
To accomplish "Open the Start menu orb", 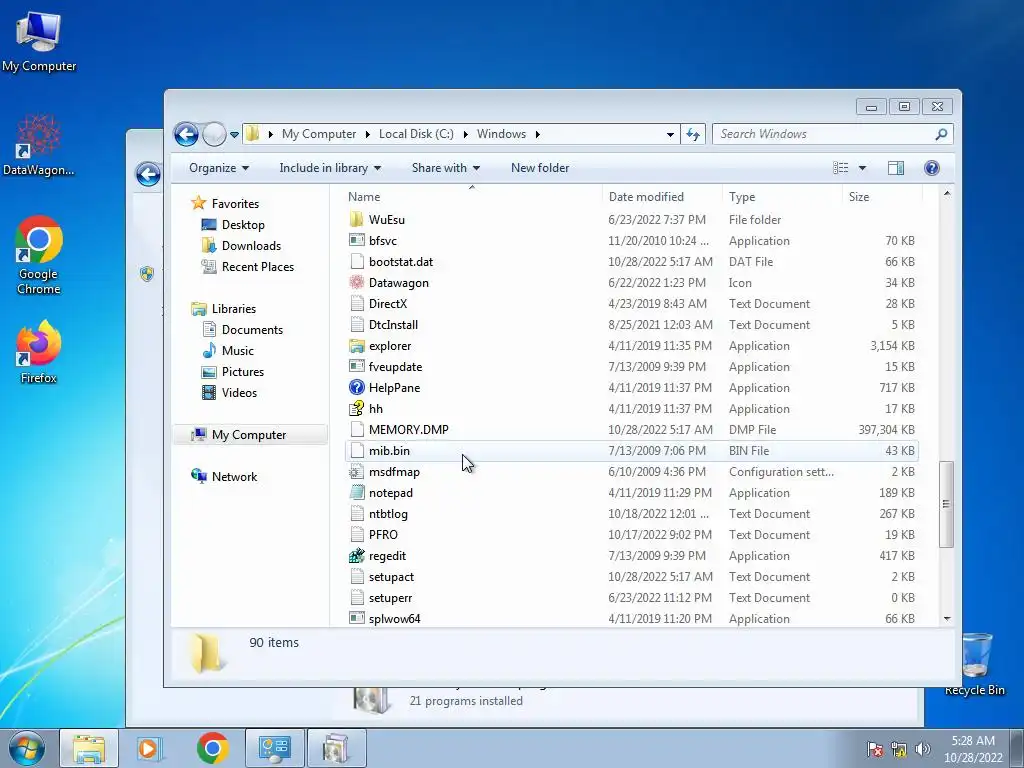I will pos(27,748).
